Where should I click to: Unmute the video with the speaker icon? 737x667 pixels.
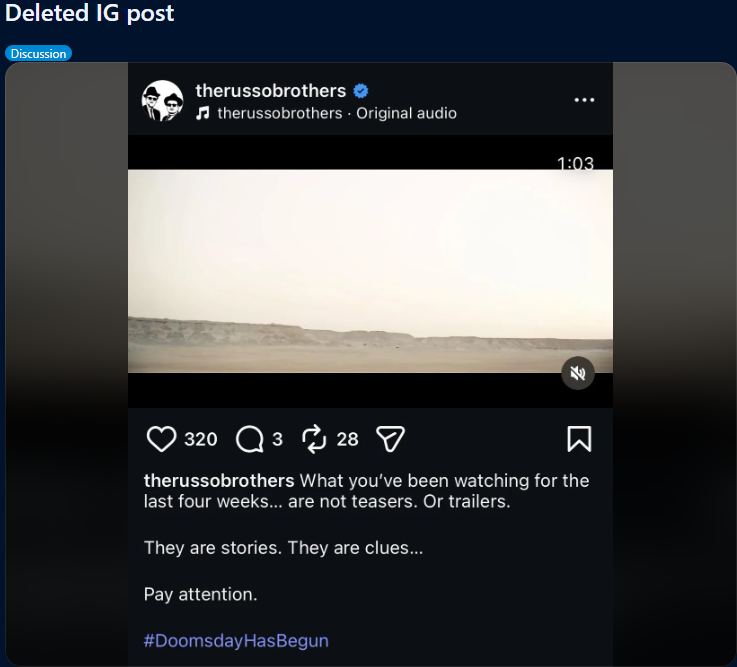[577, 373]
